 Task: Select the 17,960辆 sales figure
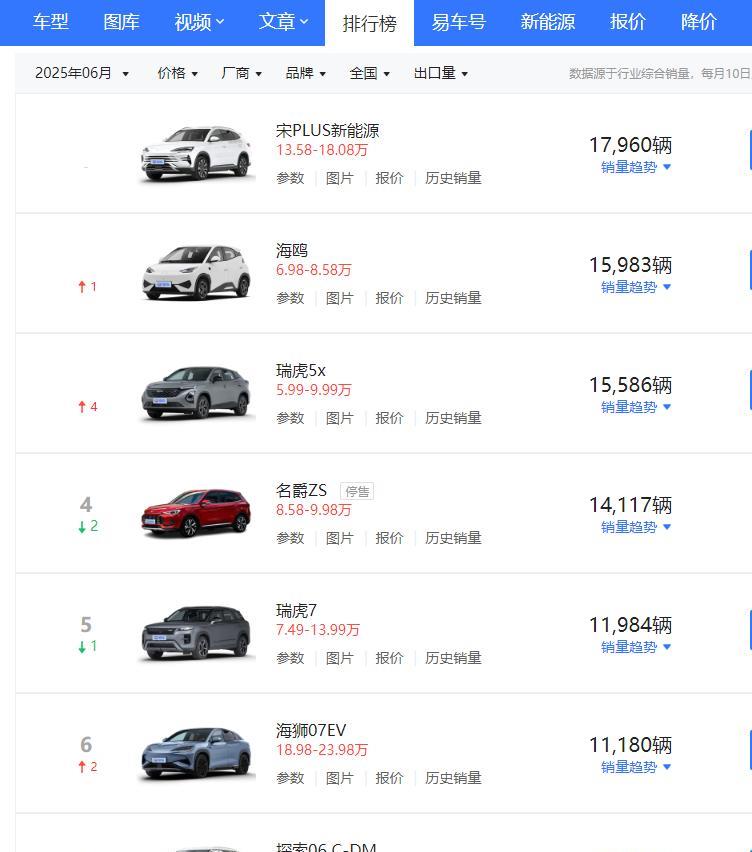tap(630, 145)
